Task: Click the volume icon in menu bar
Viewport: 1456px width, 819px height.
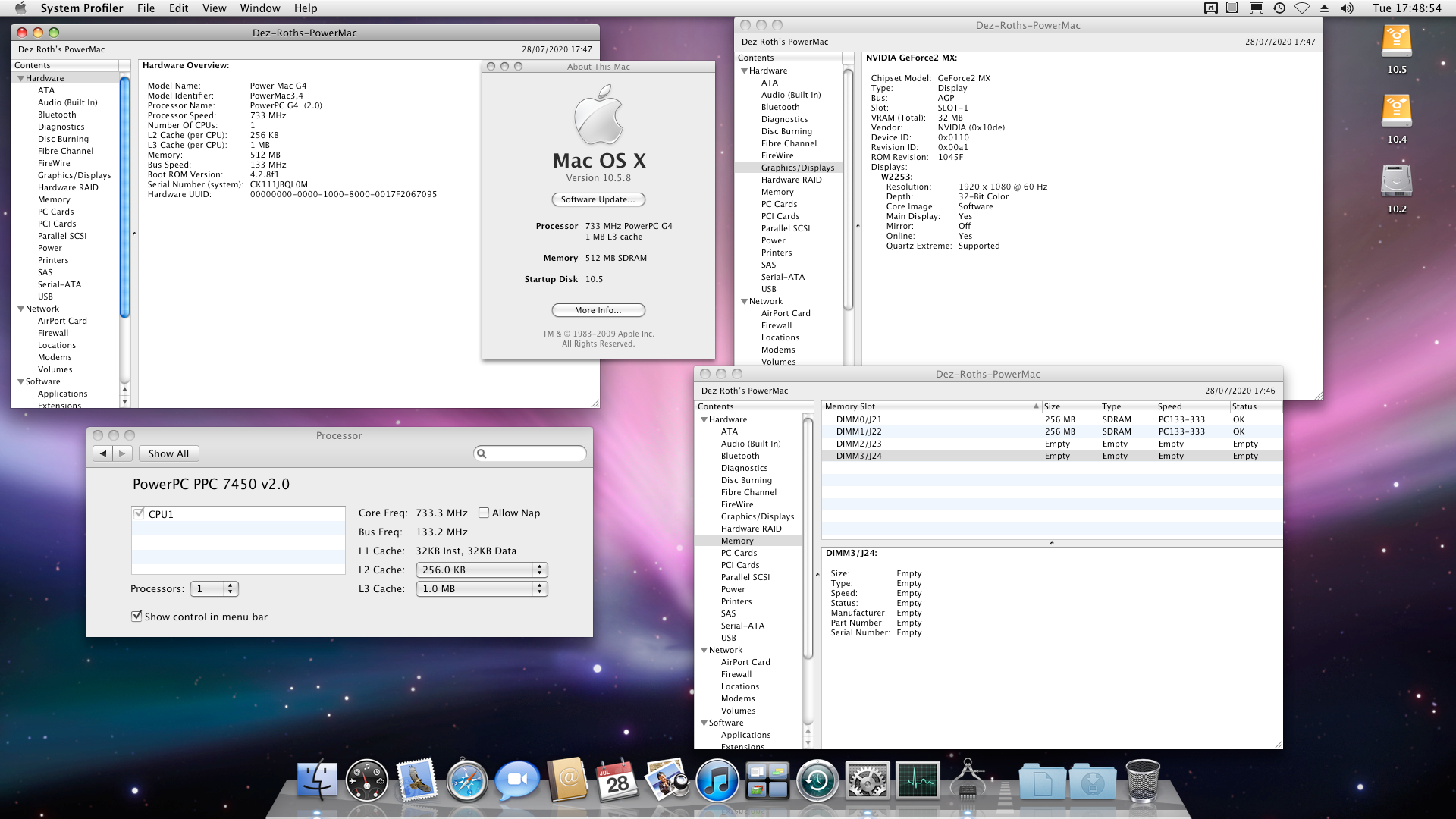Action: 1347,8
